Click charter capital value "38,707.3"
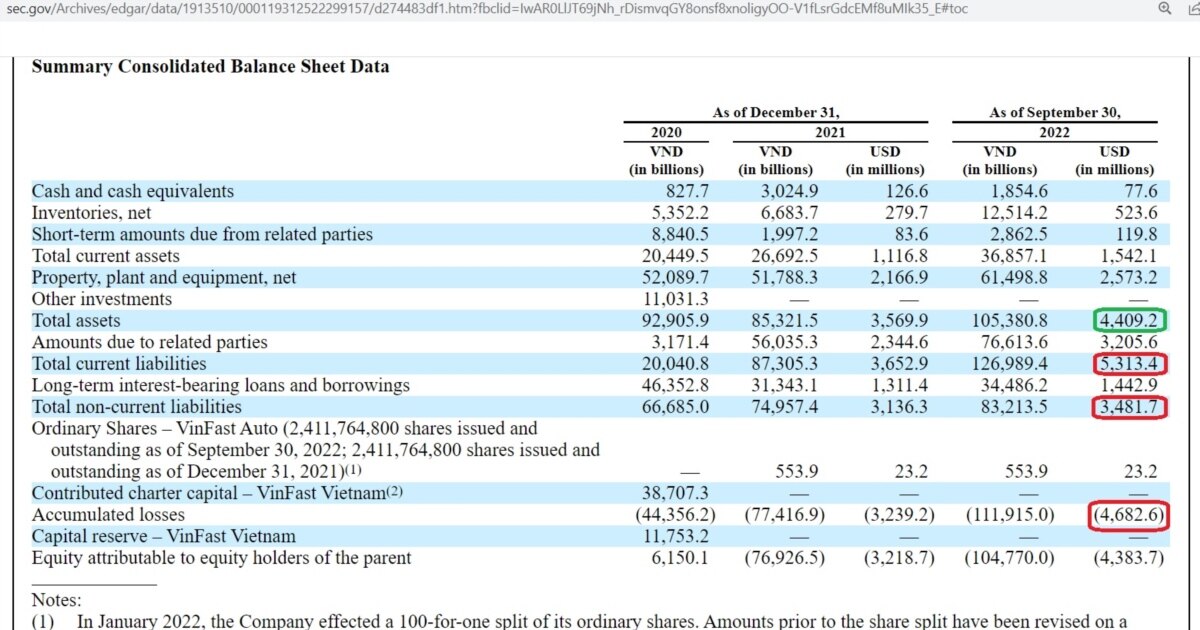The width and height of the screenshot is (1200, 630). (x=673, y=493)
